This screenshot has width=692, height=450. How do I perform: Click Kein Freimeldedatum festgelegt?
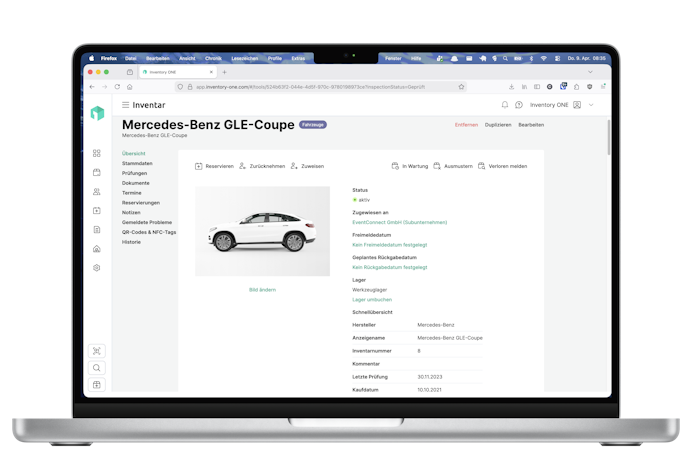pyautogui.click(x=390, y=245)
